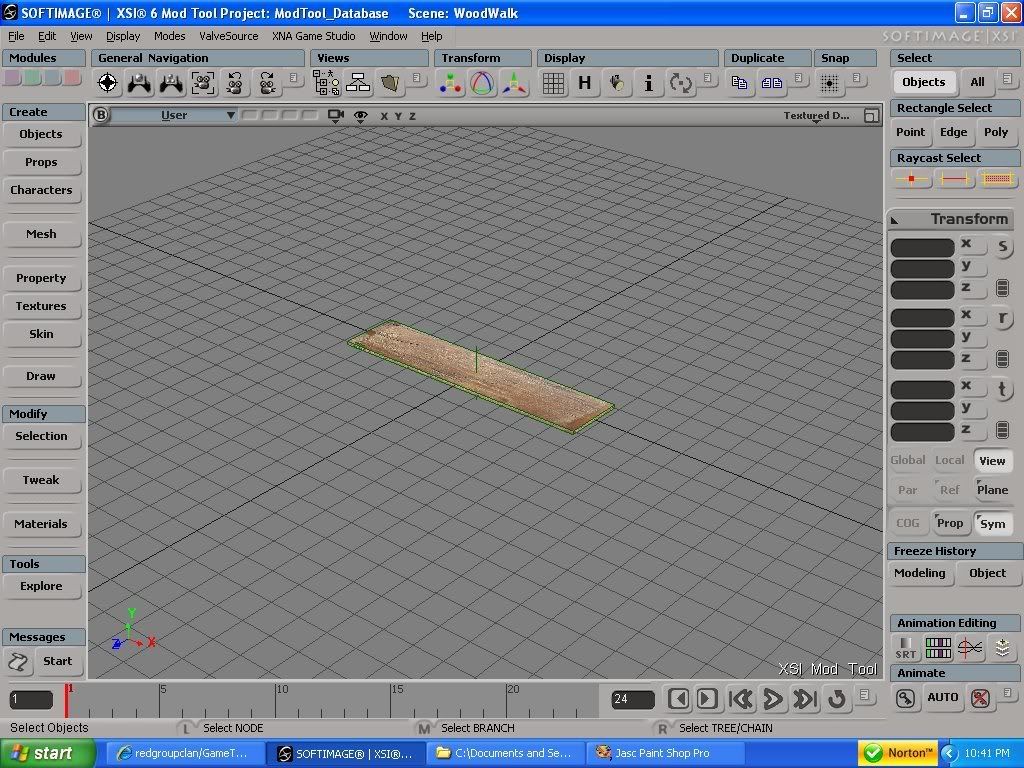Open the scene explorer tree icon
Image resolution: width=1024 pixels, height=768 pixels.
coord(326,83)
